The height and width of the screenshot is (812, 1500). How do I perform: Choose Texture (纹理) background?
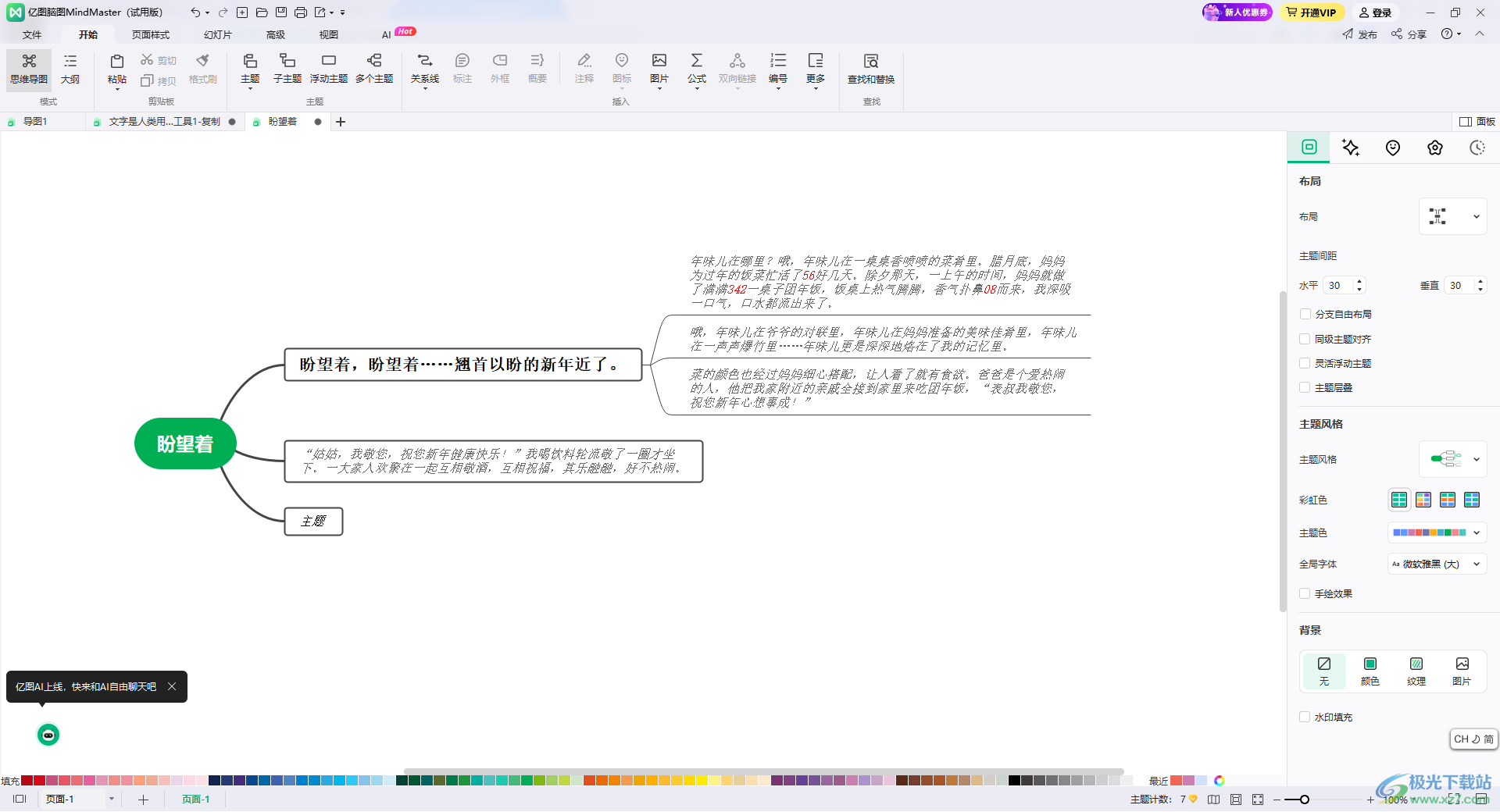point(1416,671)
